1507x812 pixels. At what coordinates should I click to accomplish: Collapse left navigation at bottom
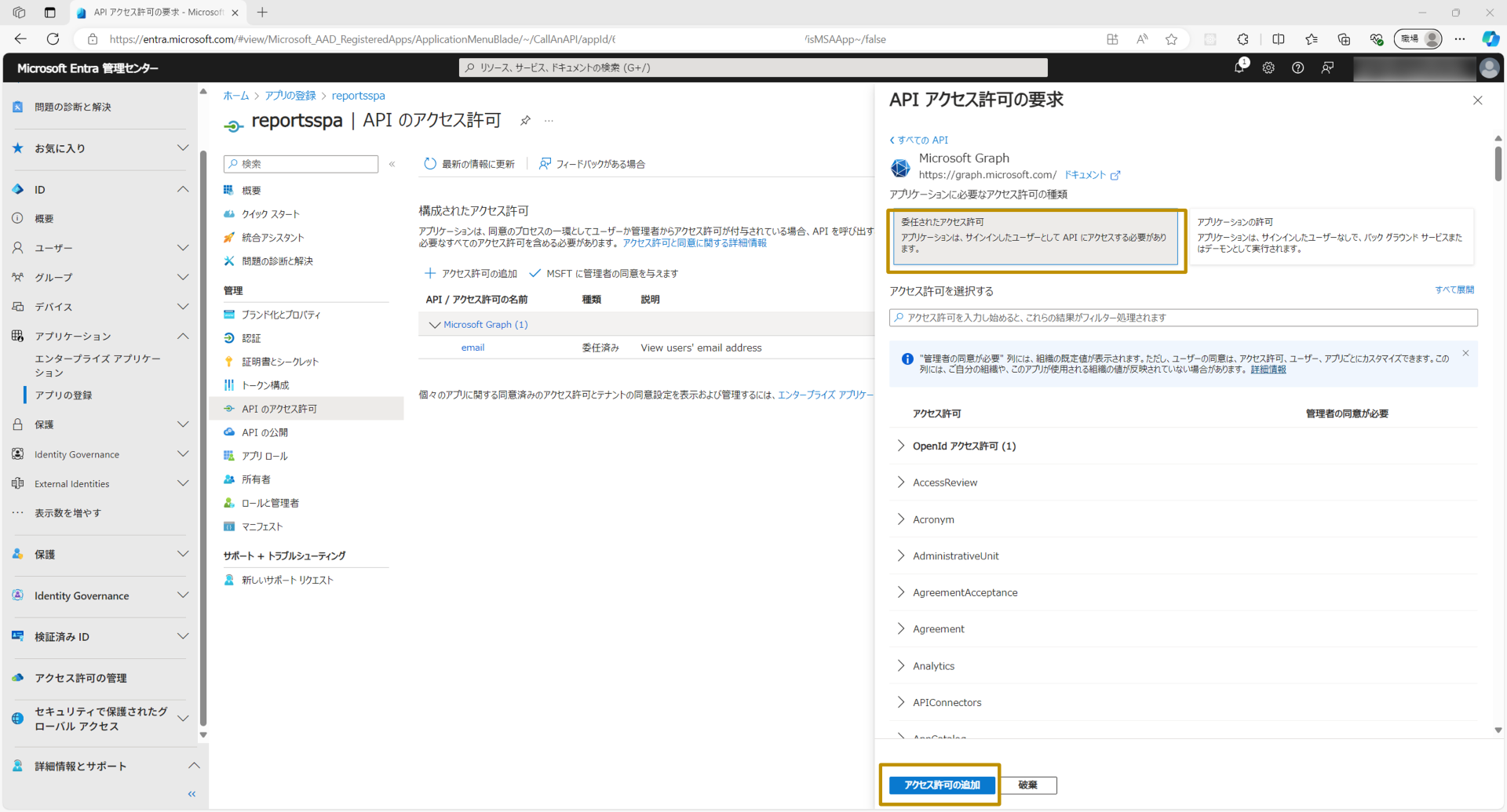coord(192,794)
